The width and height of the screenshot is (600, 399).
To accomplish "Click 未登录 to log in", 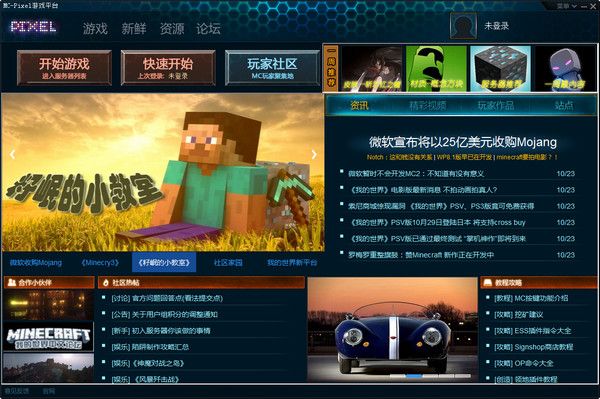I will coord(496,26).
